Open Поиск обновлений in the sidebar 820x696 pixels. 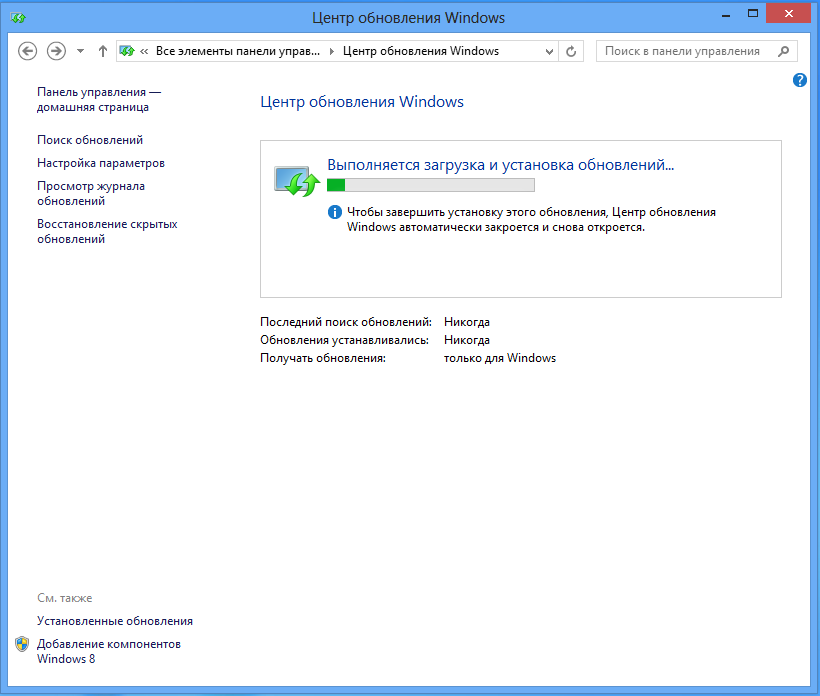pos(90,140)
